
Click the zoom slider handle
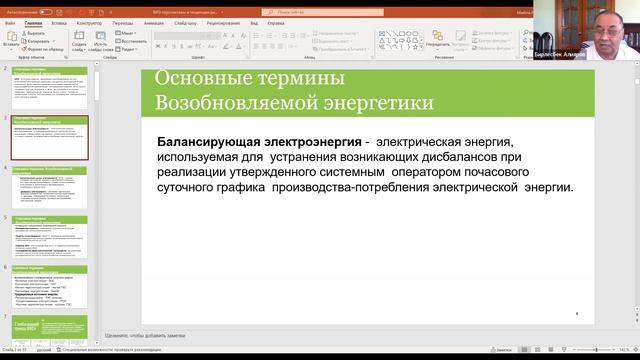tap(596, 350)
